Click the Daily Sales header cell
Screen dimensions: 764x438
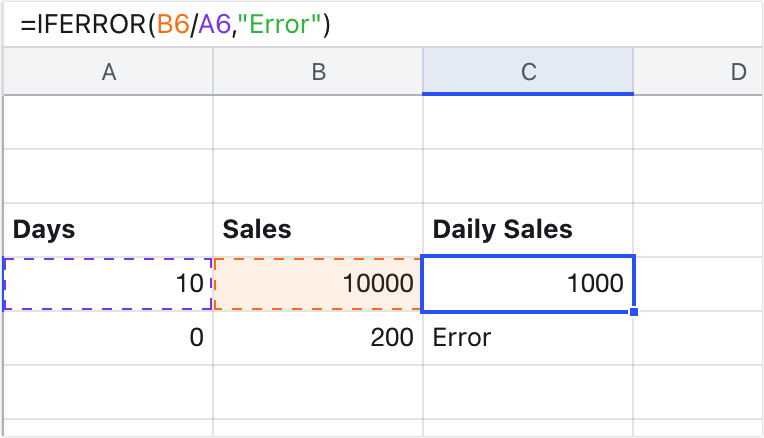[528, 230]
